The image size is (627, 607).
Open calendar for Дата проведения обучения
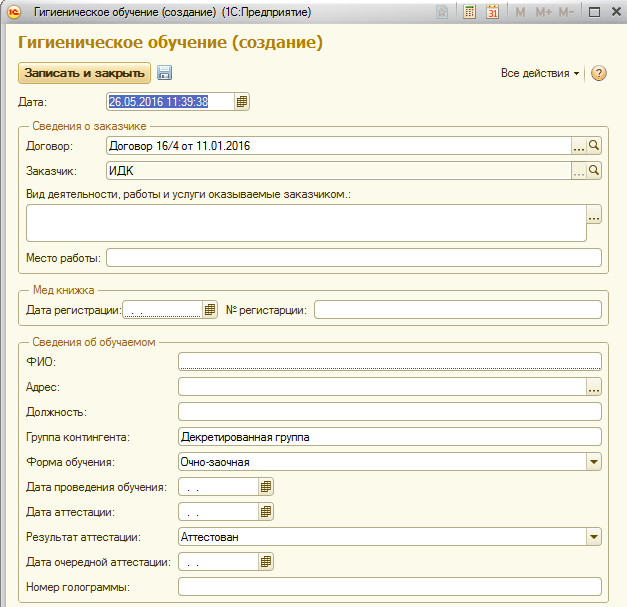pos(266,487)
